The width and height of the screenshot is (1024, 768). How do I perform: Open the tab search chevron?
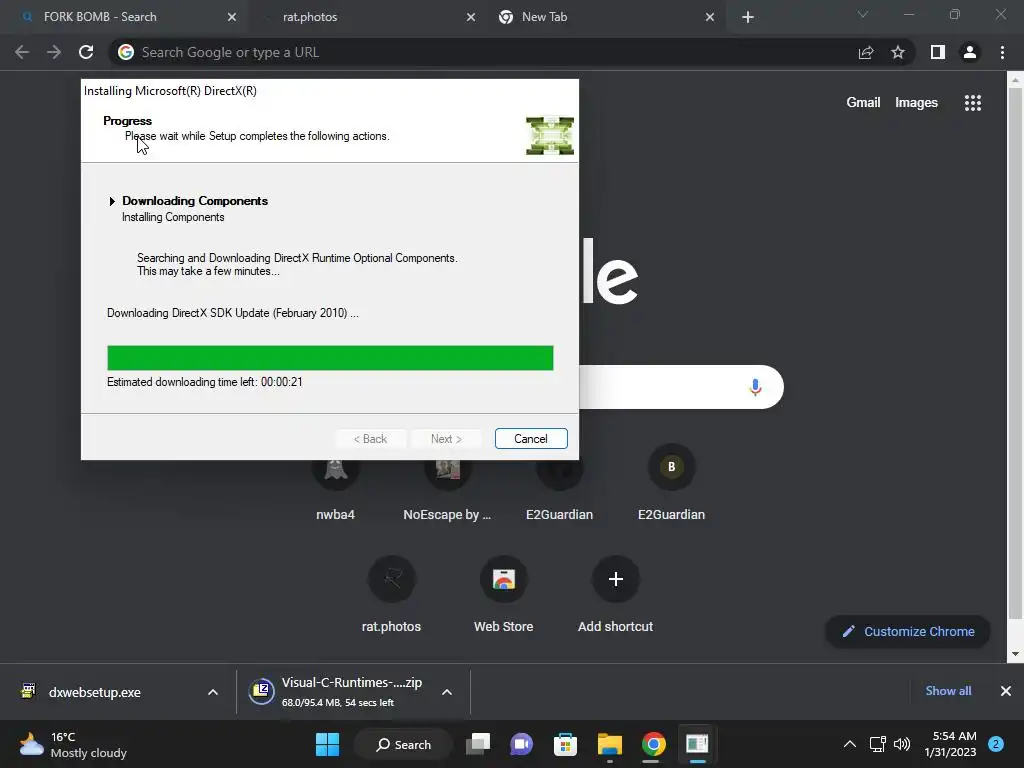[863, 14]
